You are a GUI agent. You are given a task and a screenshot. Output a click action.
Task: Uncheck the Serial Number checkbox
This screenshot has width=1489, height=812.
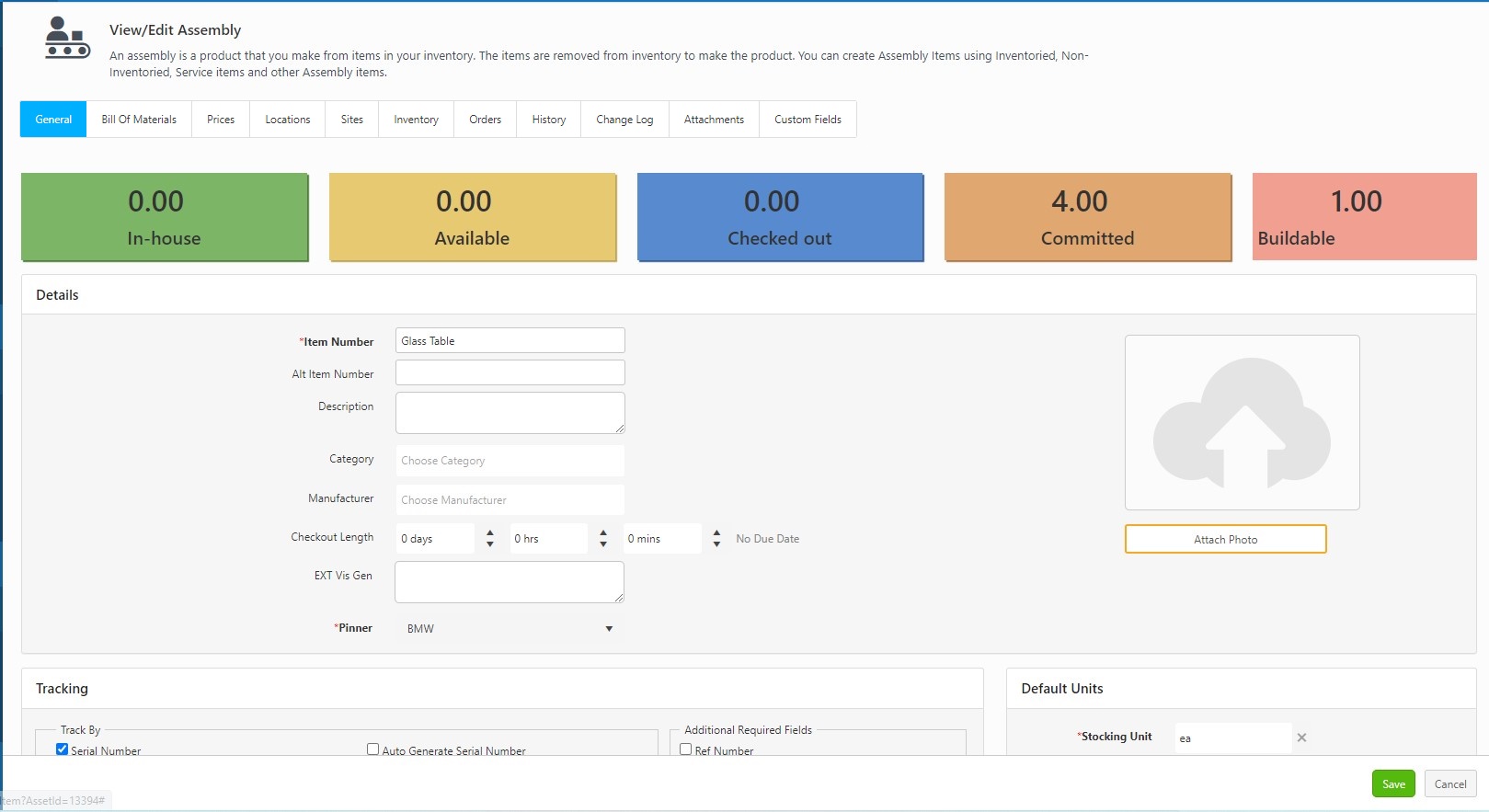(63, 749)
